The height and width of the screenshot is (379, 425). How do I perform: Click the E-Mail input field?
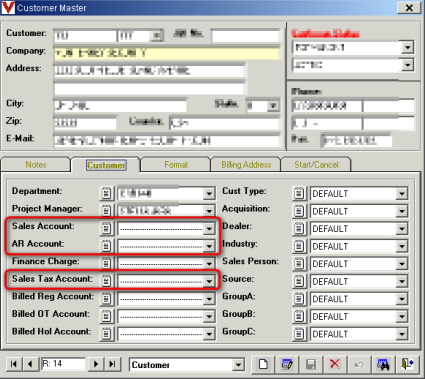167,141
